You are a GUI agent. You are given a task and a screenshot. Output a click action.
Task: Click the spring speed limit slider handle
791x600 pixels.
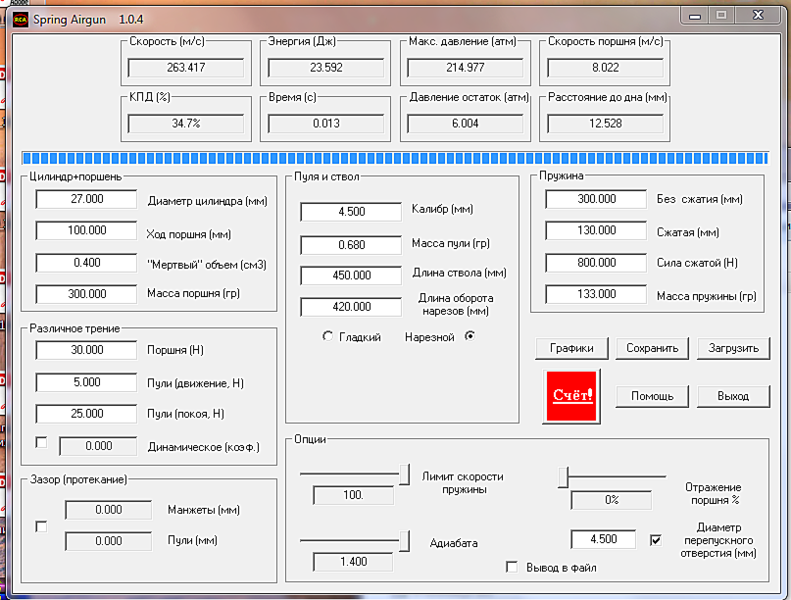[x=404, y=474]
